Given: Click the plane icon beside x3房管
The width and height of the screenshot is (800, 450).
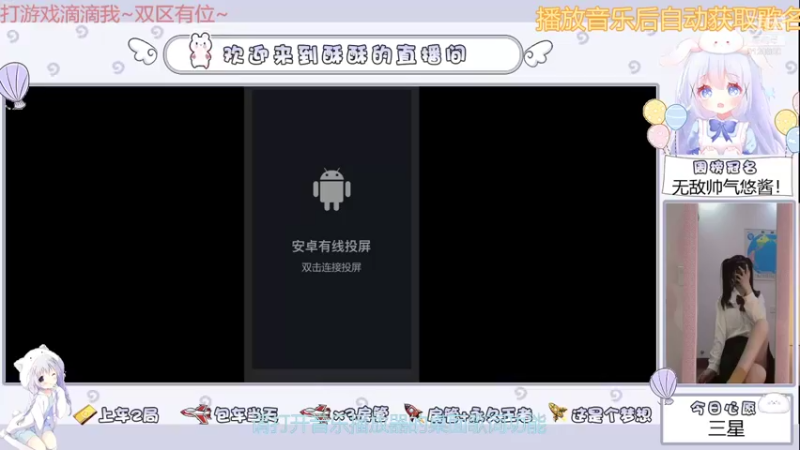Looking at the screenshot, I should click(x=315, y=413).
